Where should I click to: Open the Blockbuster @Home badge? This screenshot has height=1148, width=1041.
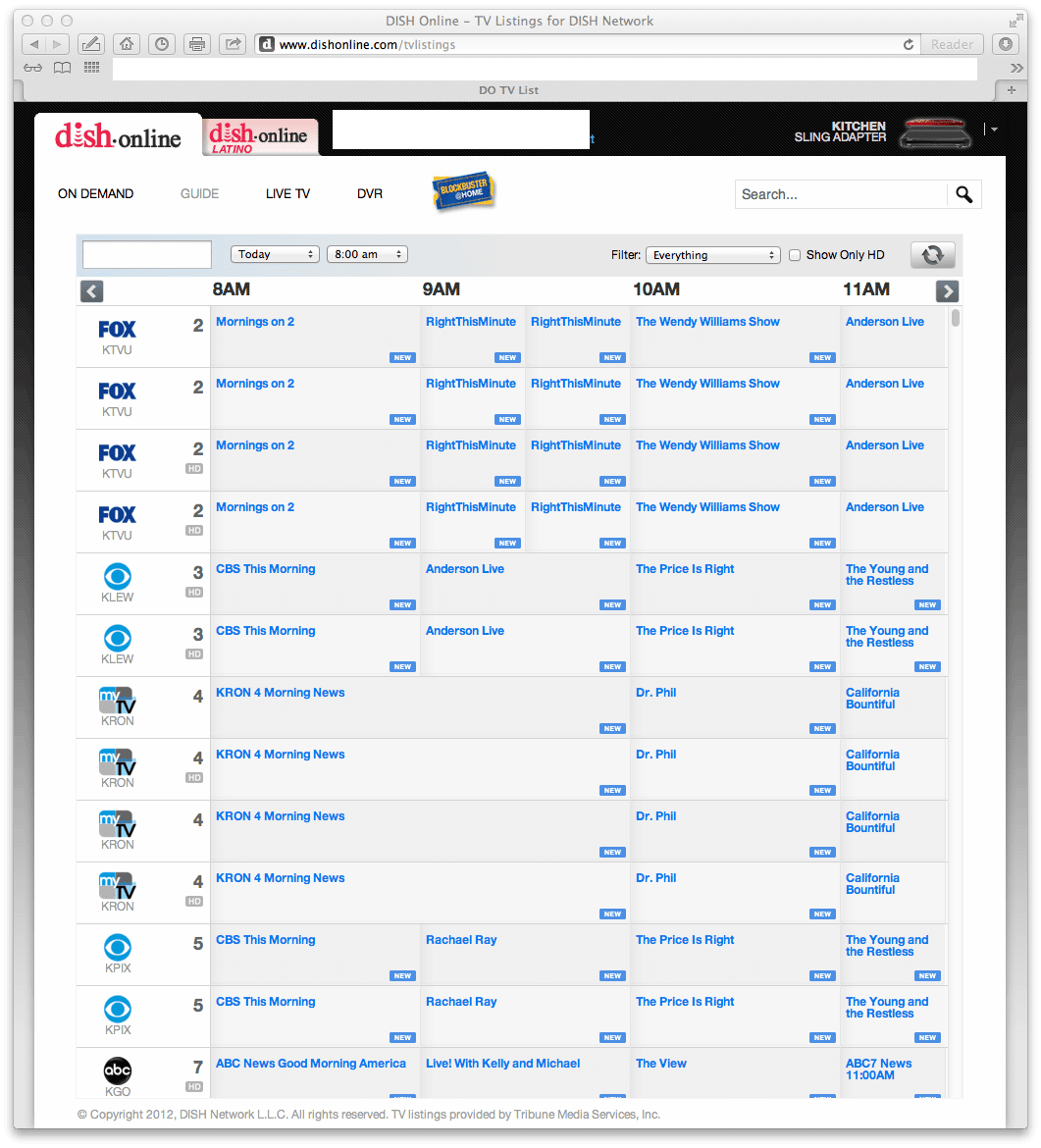coord(464,191)
